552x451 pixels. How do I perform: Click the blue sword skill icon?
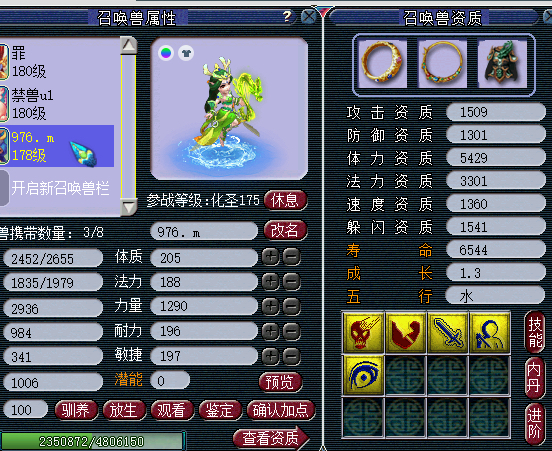click(x=447, y=333)
